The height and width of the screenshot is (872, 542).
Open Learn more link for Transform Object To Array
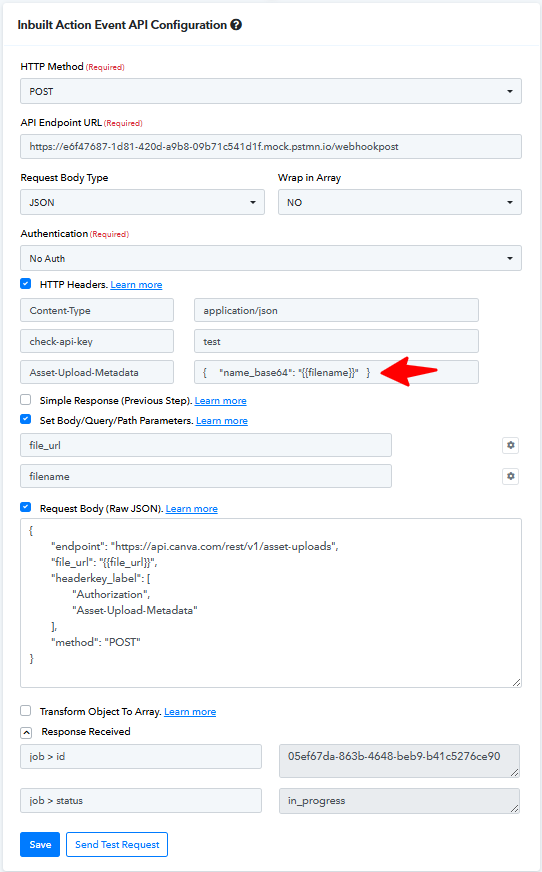190,712
